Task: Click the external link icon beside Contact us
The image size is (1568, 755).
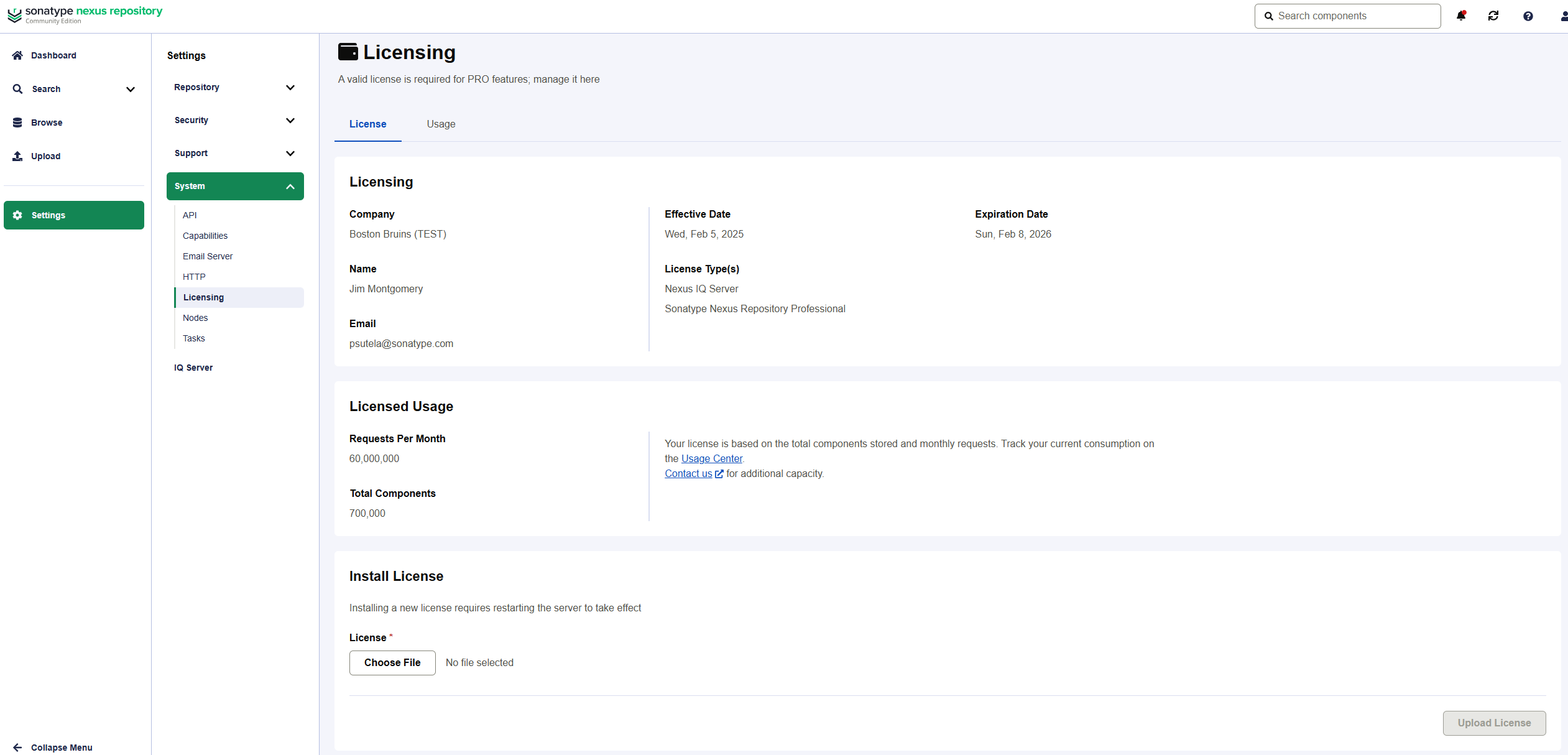Action: click(719, 474)
